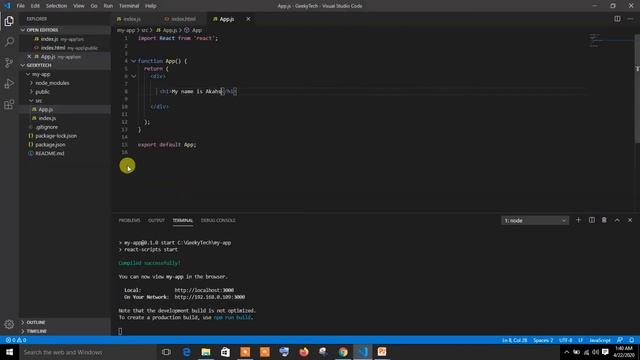Change indentation via Spaces: 2

(x=543, y=340)
